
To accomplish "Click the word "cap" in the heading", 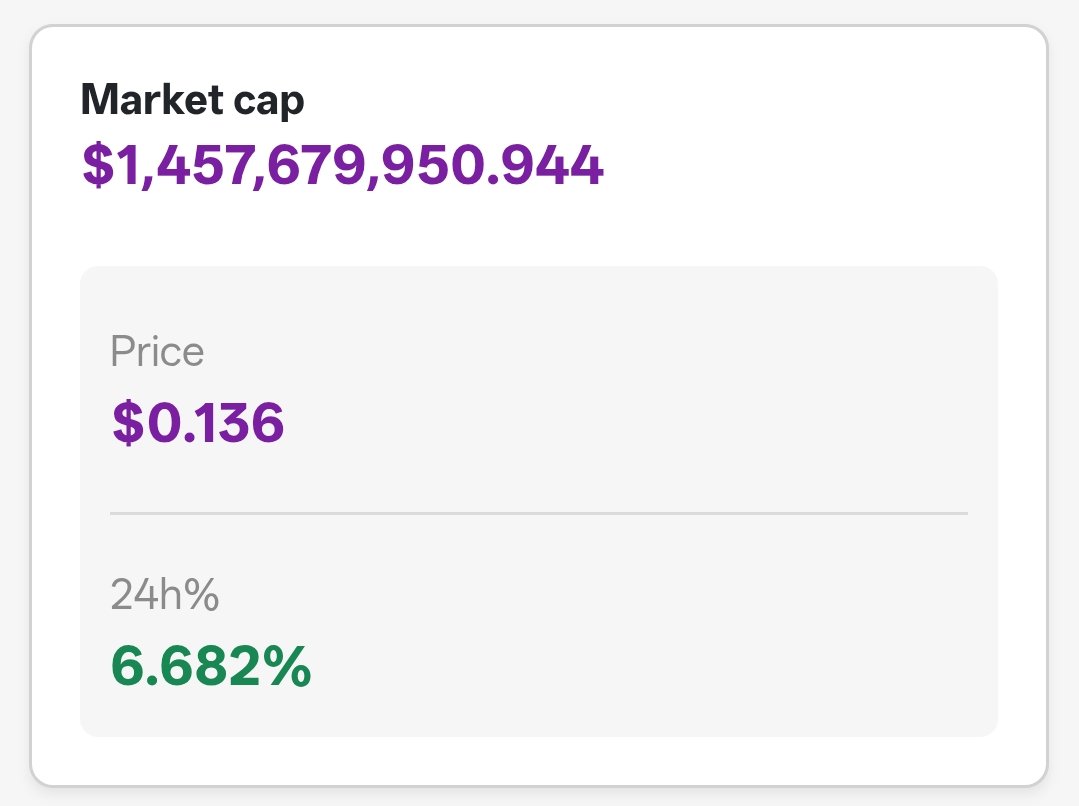I will point(269,103).
